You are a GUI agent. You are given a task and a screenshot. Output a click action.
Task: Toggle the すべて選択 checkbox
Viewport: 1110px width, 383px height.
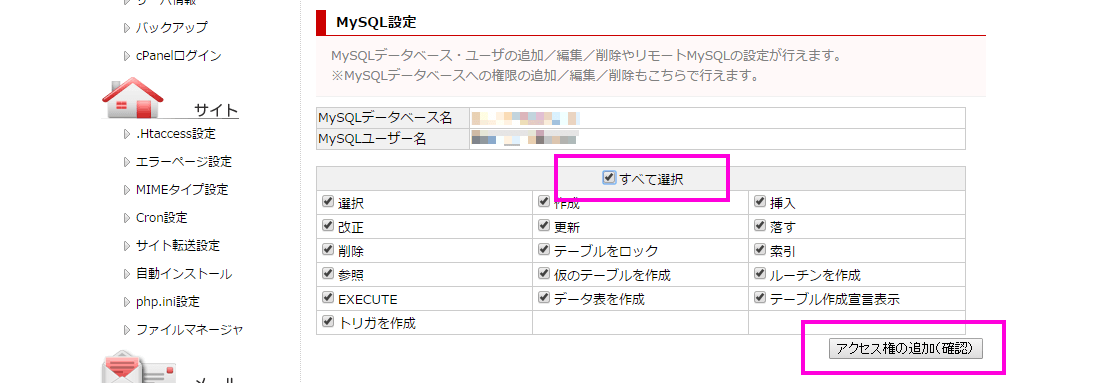(609, 178)
